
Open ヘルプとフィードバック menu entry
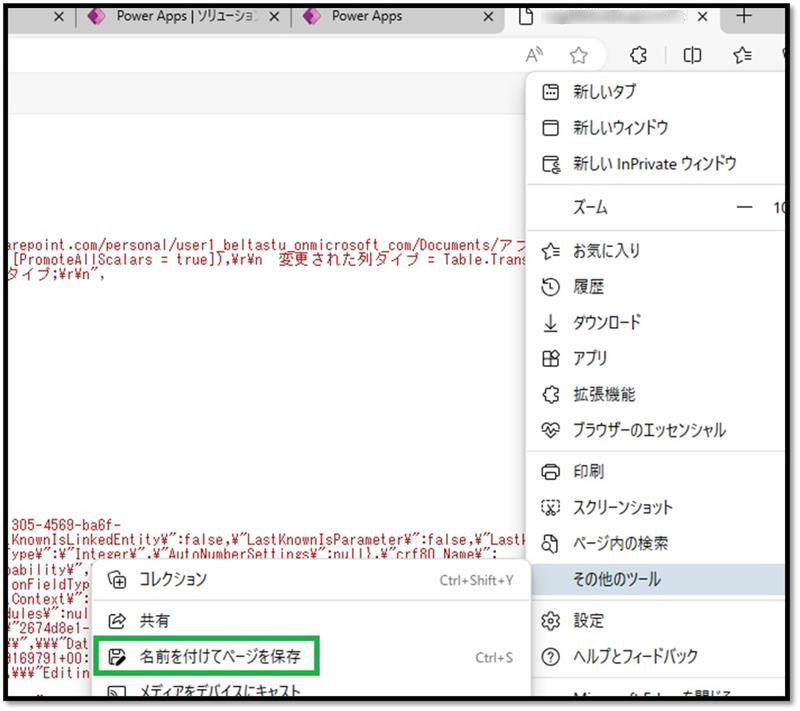tap(656, 656)
